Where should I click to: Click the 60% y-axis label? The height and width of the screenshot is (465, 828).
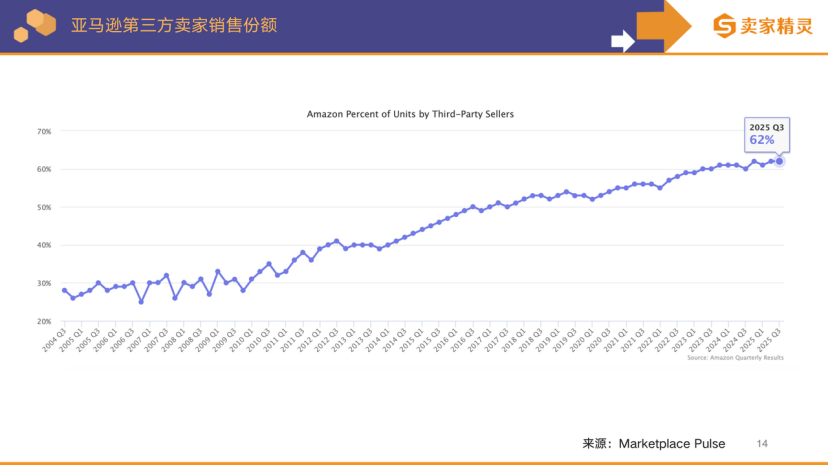click(44, 169)
